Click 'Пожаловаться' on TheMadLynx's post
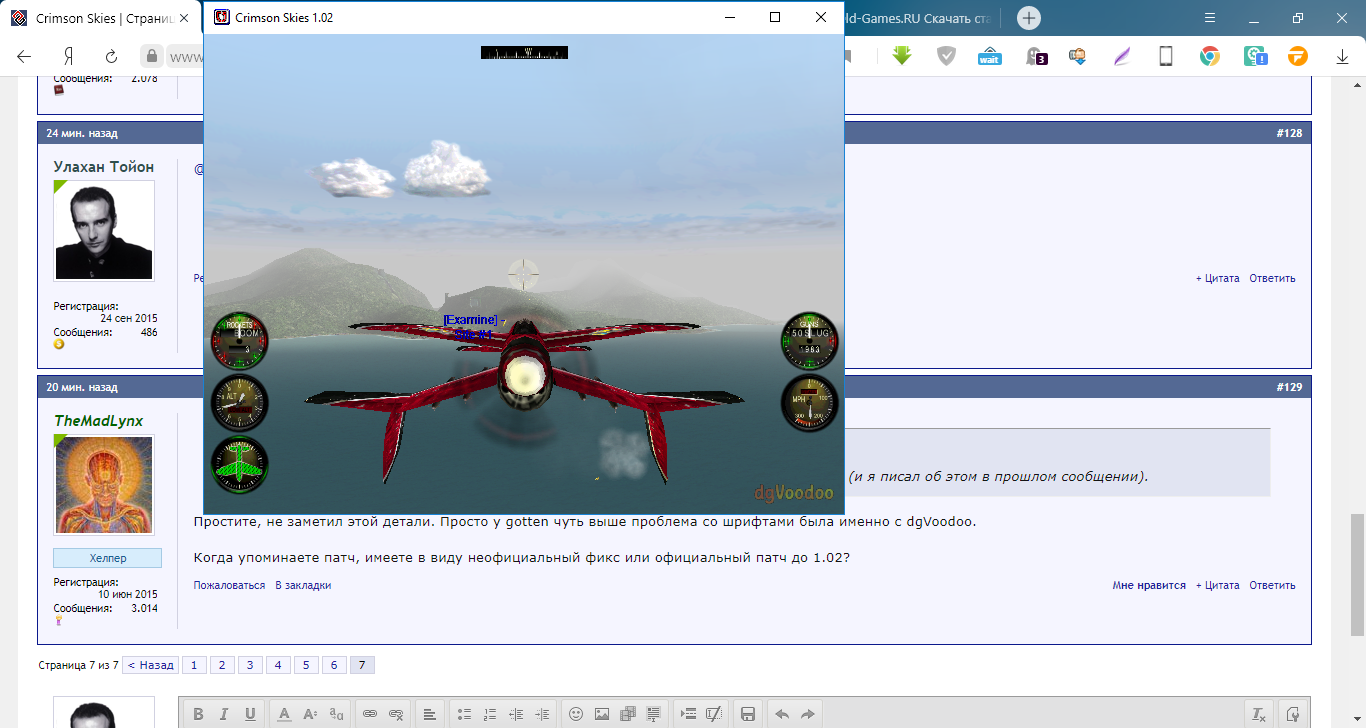Image resolution: width=1366 pixels, height=728 pixels. 229,585
